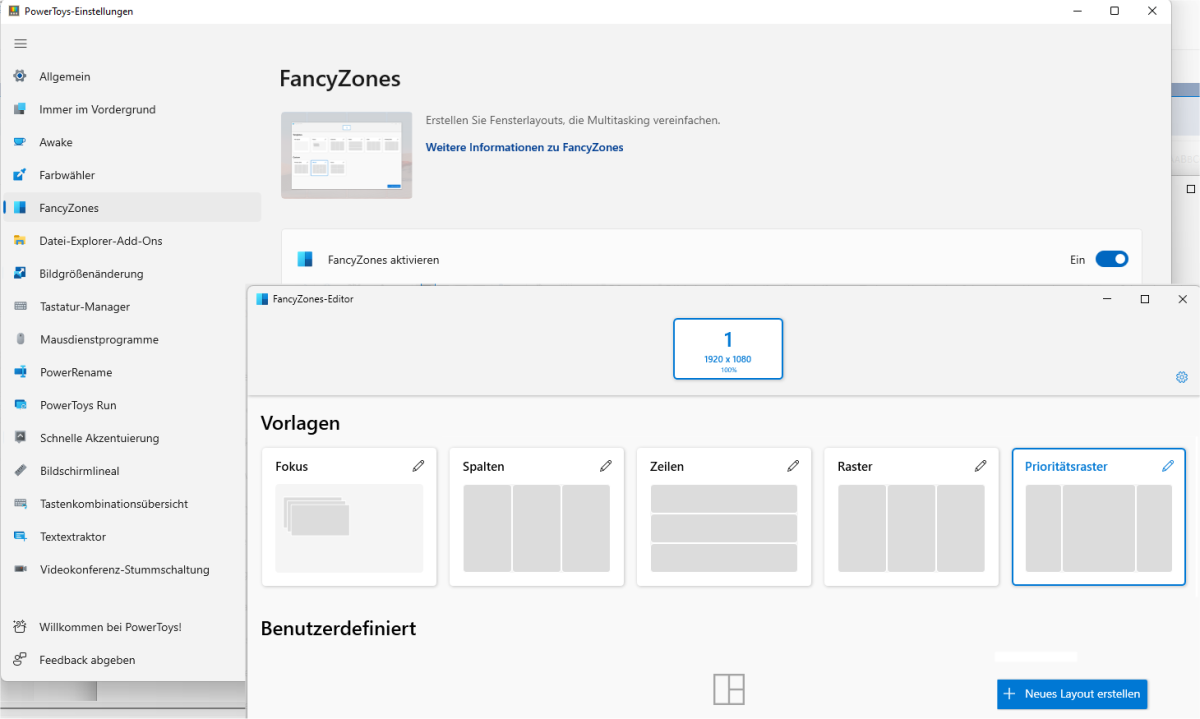Screen dimensions: 1200x719
Task: Click the Tastenkombinationsübersicht icon
Action: (20, 504)
